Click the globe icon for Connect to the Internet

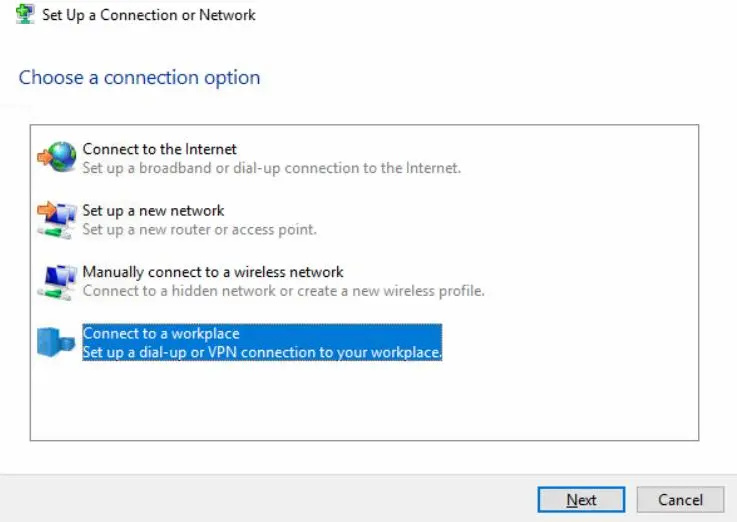point(57,157)
